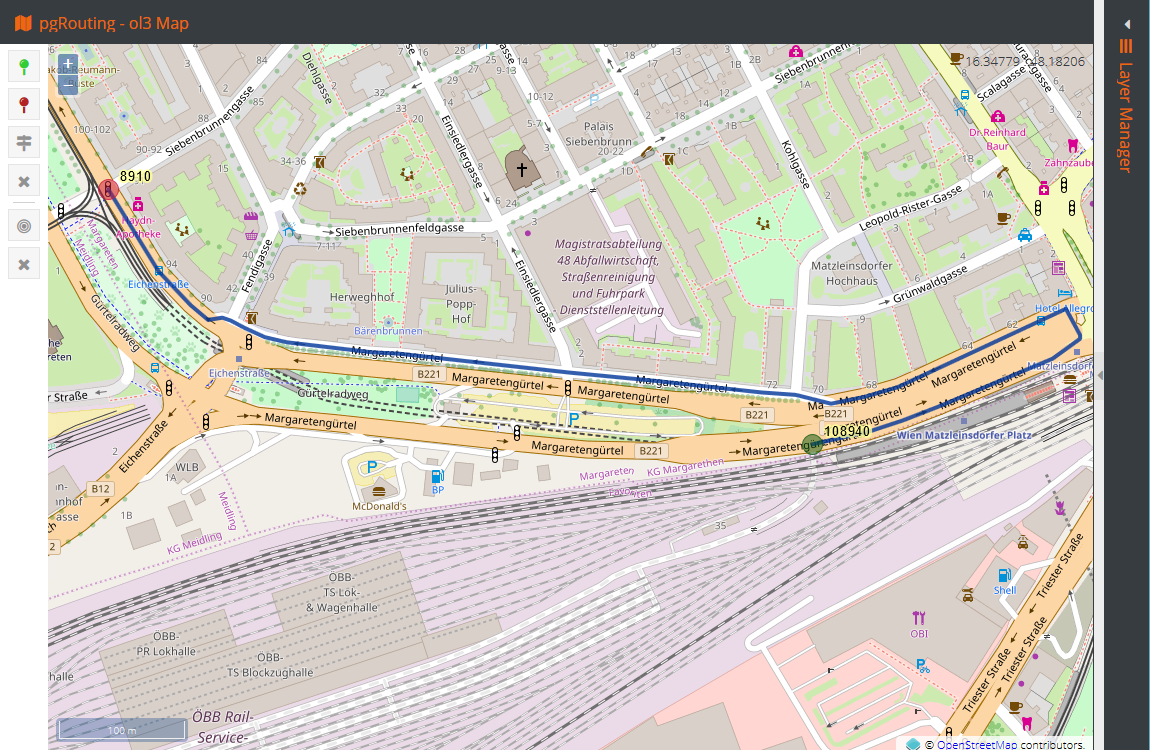Click the pgRouting map logo icon

pos(23,23)
